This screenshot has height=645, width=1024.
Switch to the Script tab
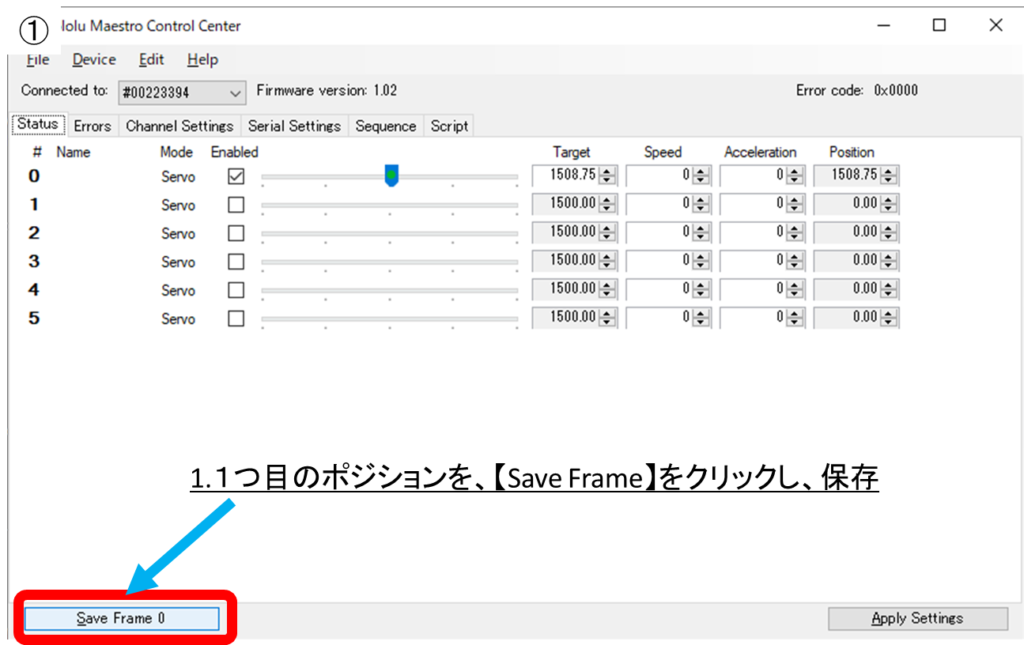click(449, 126)
